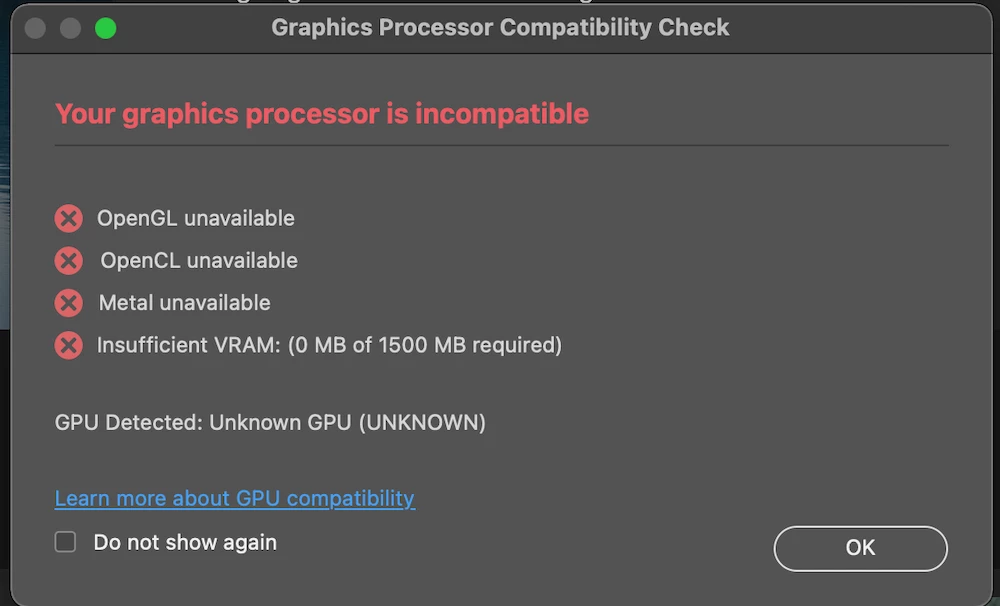Click the Graphics Processor Compatibility Check title

(500, 28)
